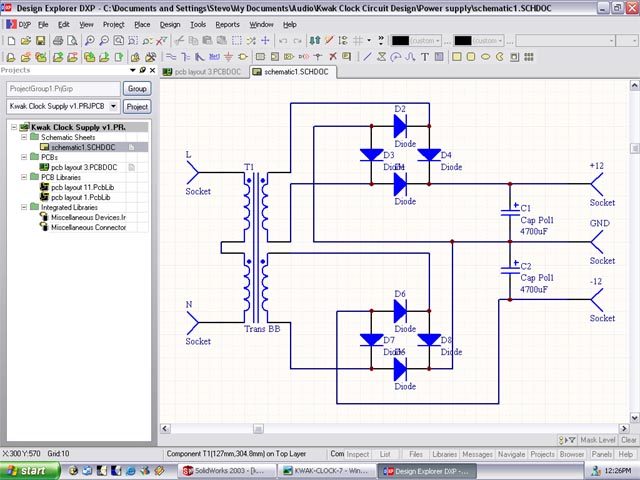
Task: Click the grid settings toolbar icon
Action: click(358, 40)
